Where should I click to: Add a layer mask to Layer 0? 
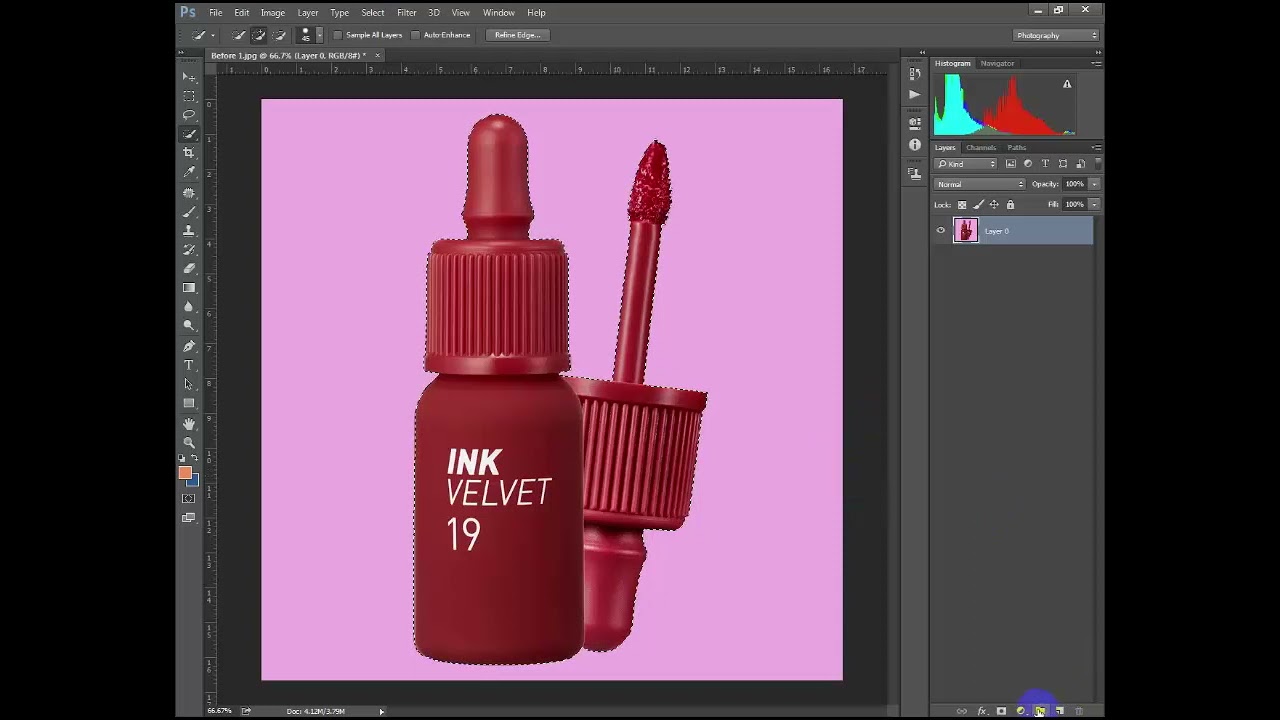coord(1001,711)
